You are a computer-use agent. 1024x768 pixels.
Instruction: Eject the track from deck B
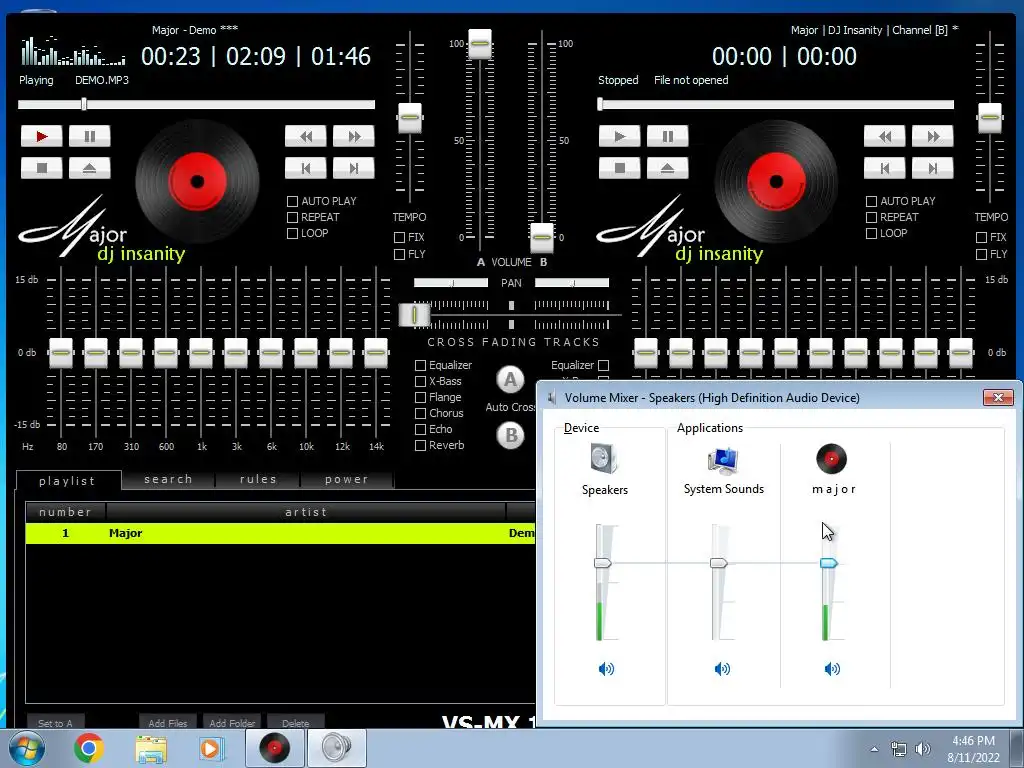click(x=667, y=168)
